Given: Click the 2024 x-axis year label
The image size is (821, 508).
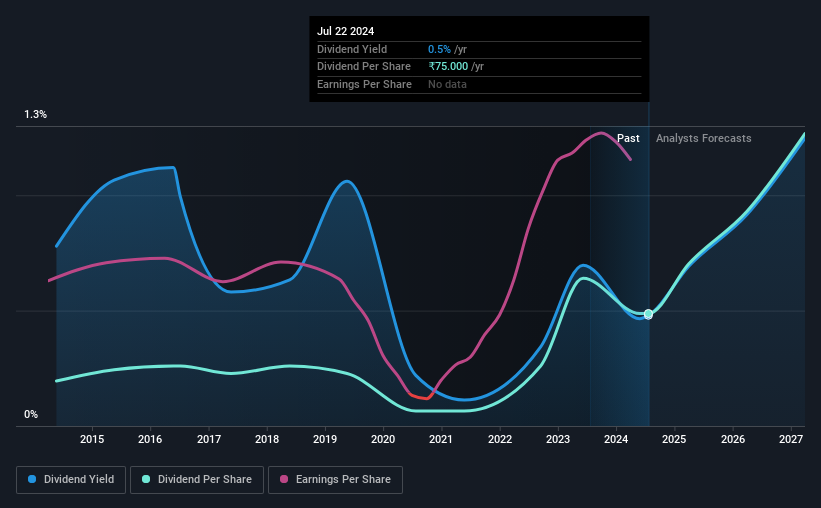Looking at the screenshot, I should pyautogui.click(x=616, y=439).
